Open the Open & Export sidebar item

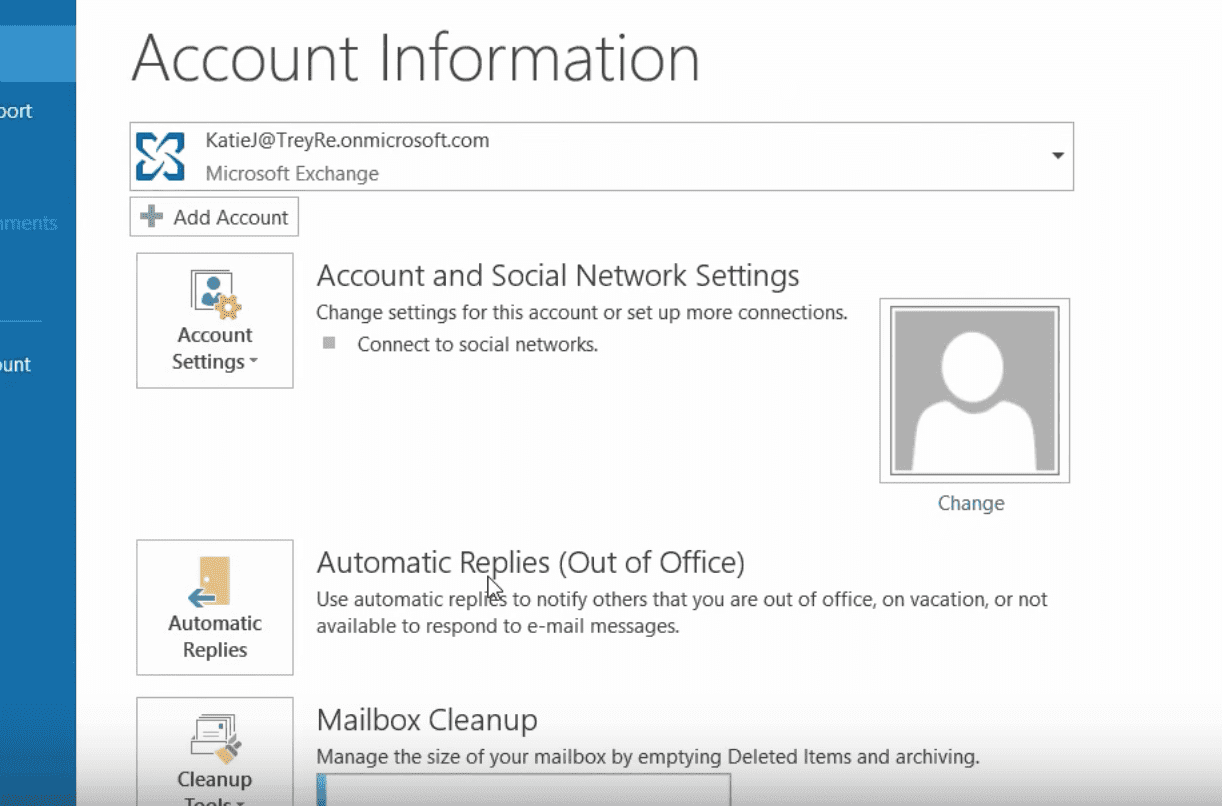click(x=16, y=111)
